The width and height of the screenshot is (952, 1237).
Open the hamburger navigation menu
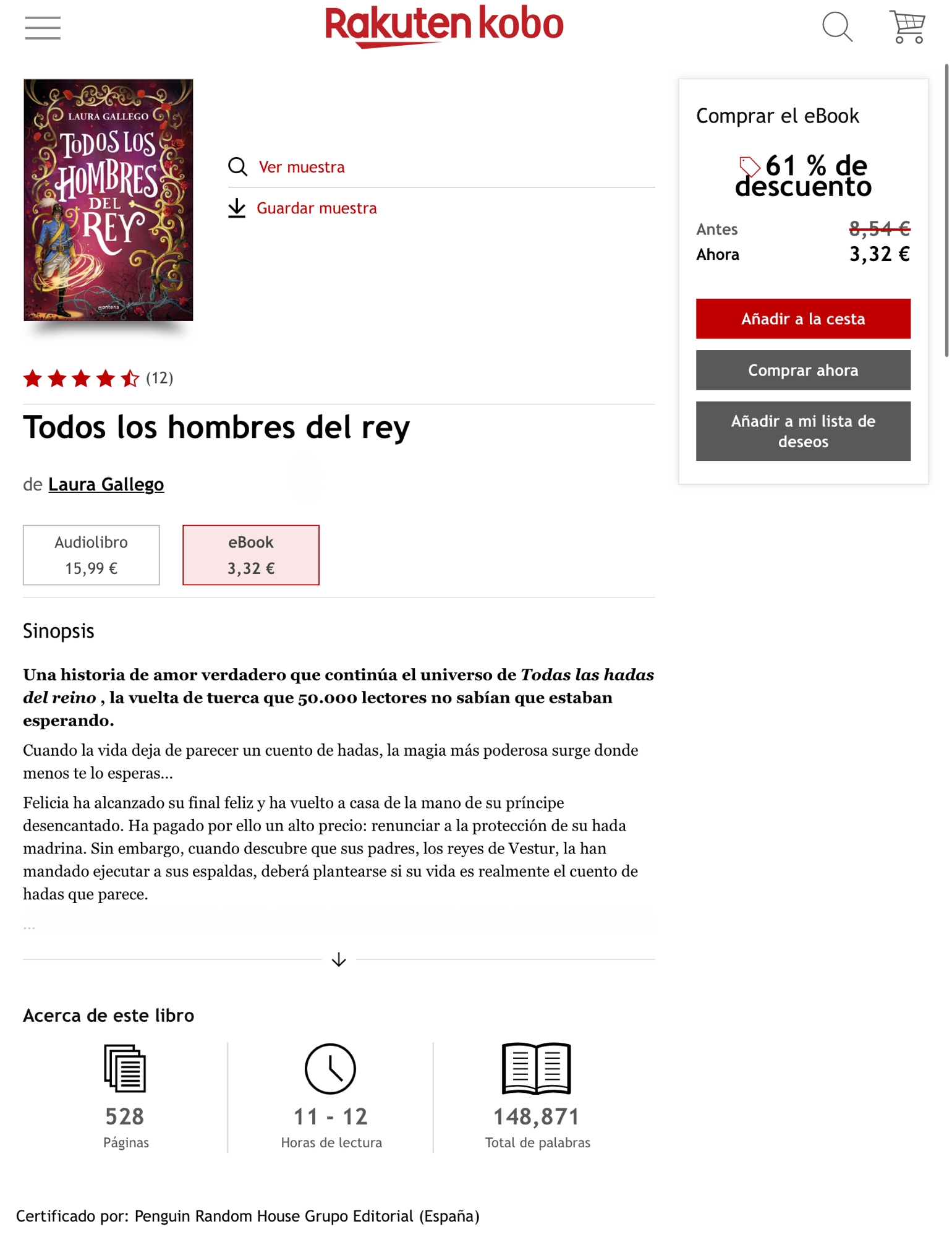(x=43, y=28)
